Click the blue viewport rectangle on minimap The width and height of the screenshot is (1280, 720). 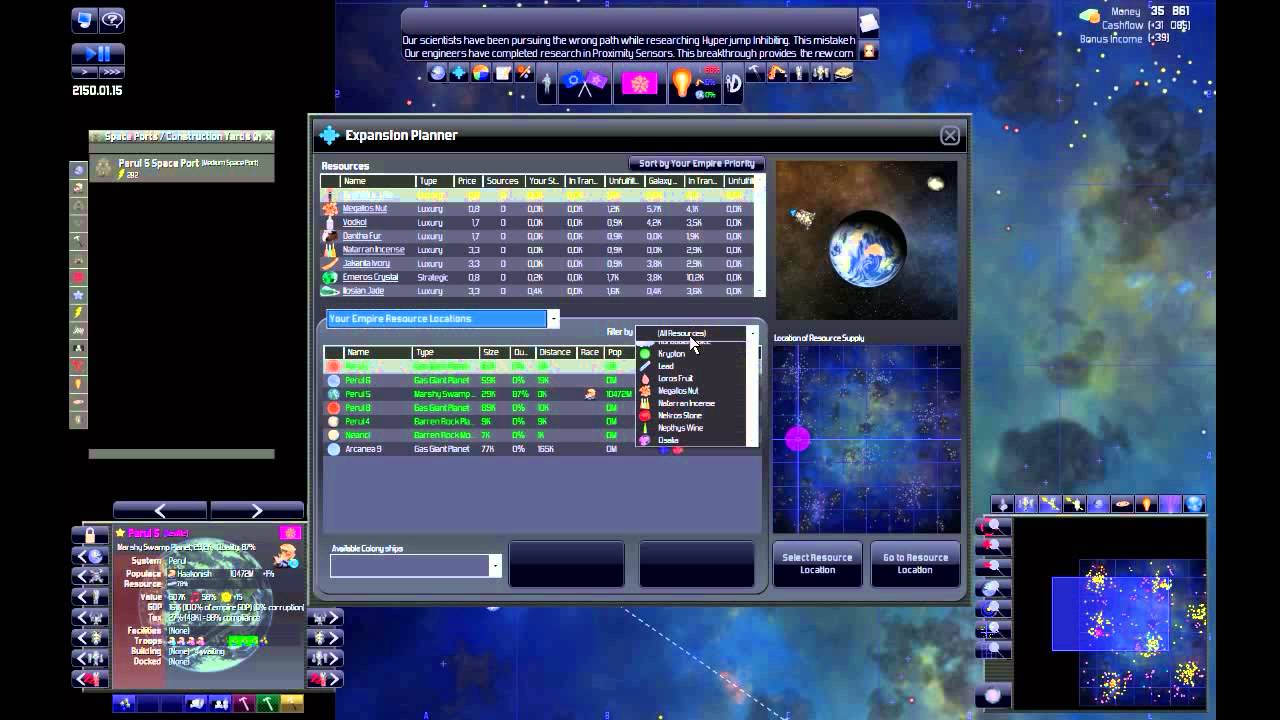1110,613
